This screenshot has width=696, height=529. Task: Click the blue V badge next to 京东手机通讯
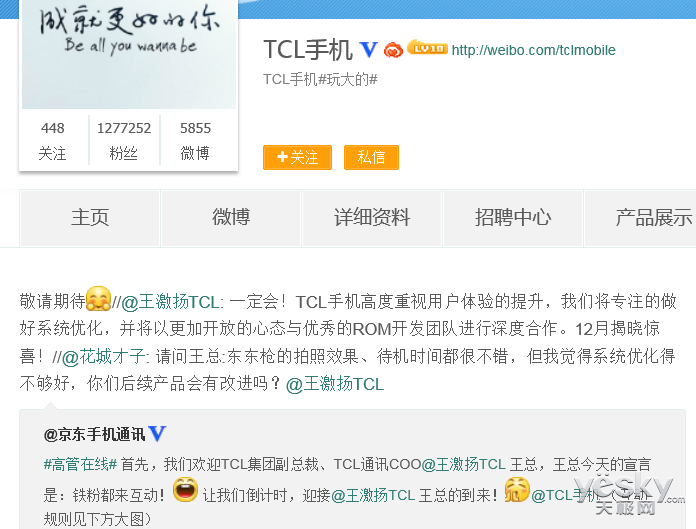[x=157, y=433]
